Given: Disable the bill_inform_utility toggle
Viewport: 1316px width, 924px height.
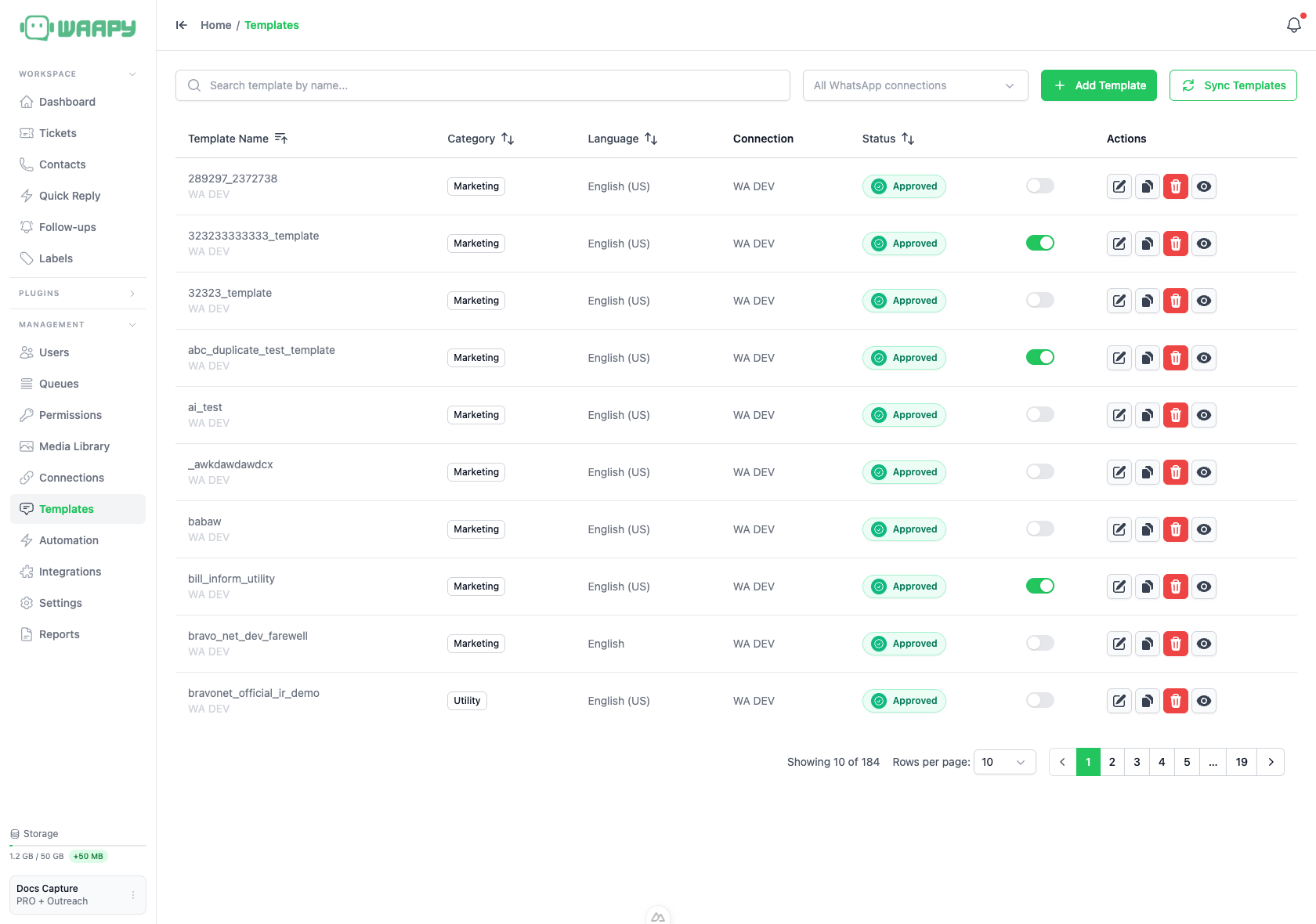Looking at the screenshot, I should (x=1040, y=586).
